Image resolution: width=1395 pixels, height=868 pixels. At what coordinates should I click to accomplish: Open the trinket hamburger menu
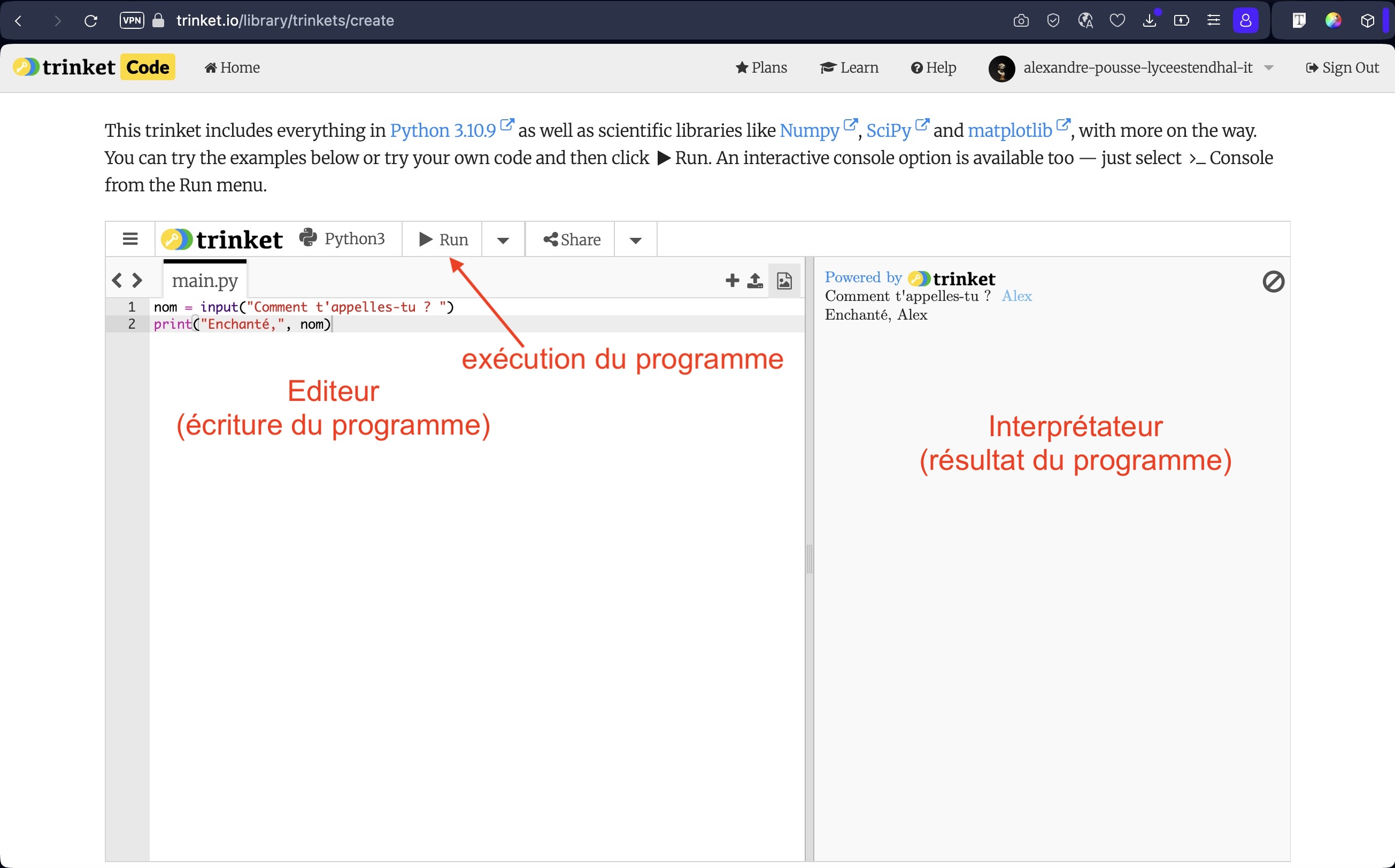130,239
